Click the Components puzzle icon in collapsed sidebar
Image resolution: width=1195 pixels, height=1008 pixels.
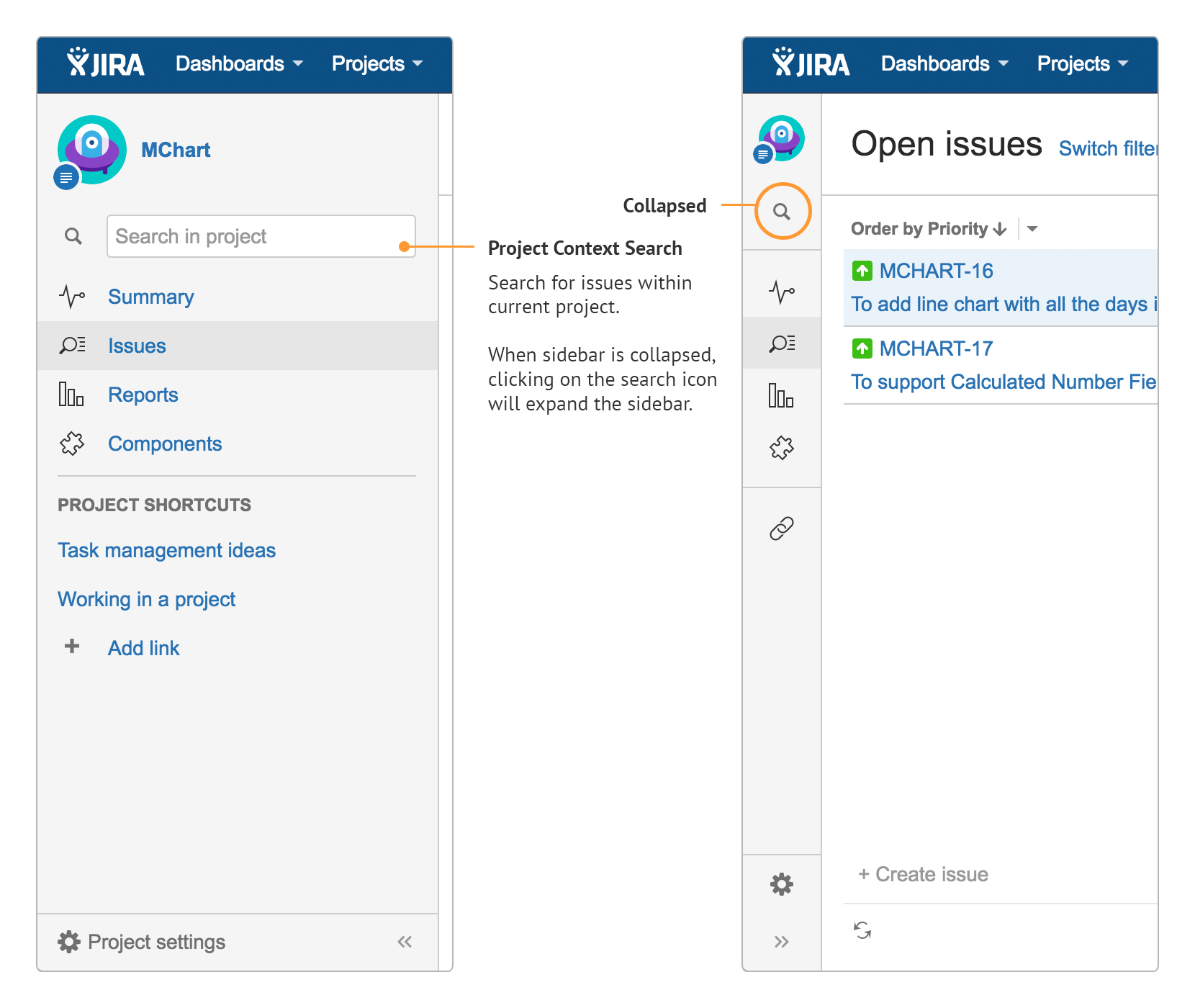(782, 448)
